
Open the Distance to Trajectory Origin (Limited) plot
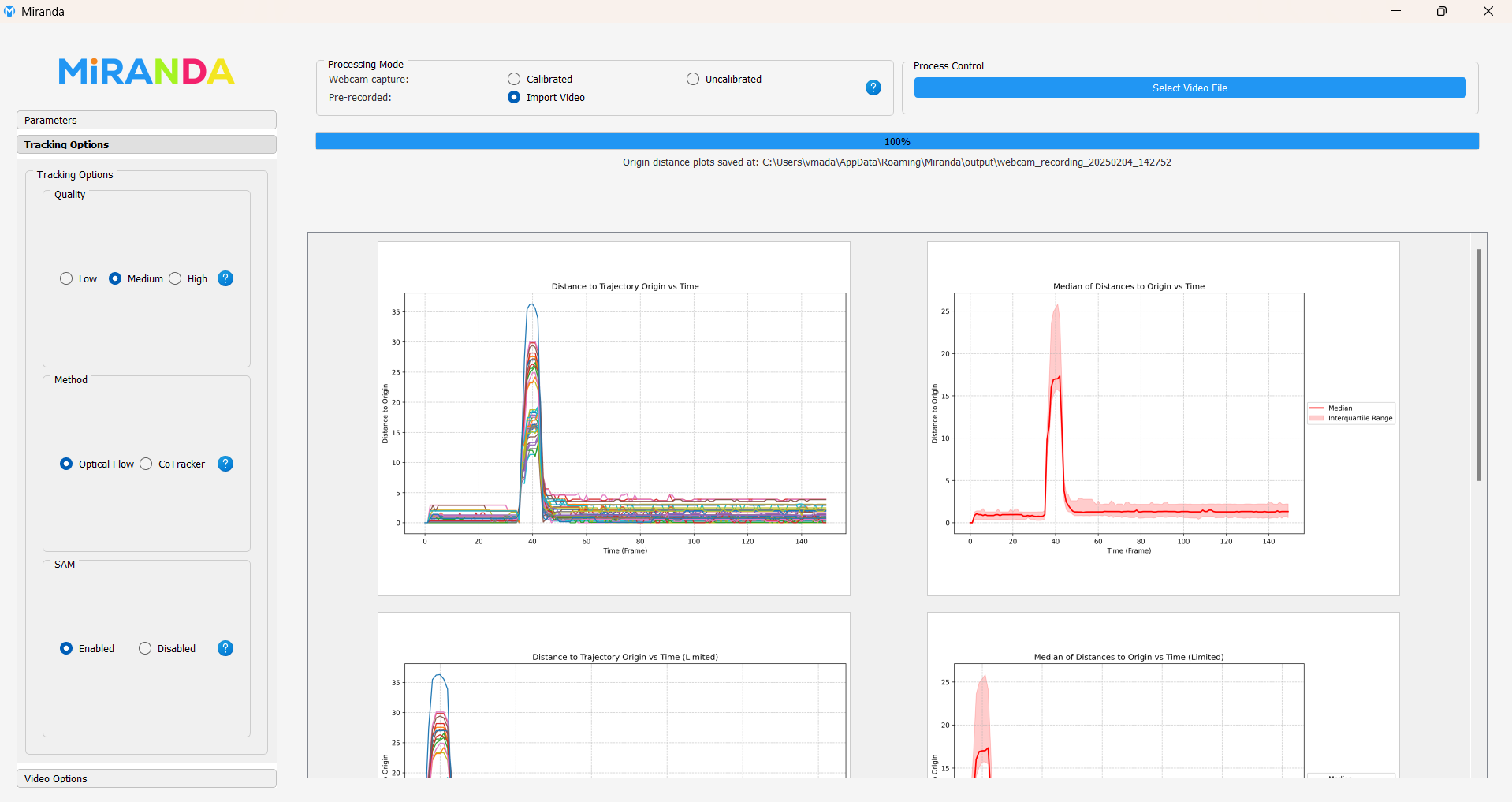[614, 696]
